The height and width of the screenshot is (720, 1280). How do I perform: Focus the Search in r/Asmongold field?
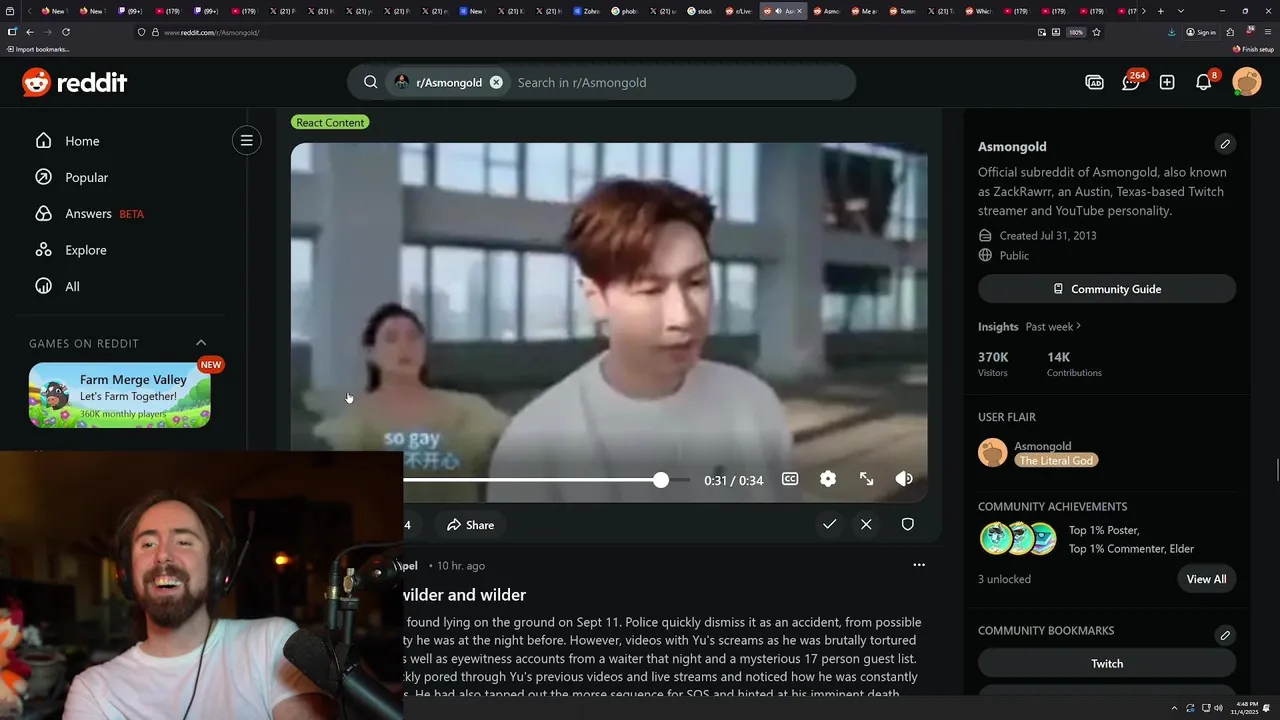click(680, 82)
